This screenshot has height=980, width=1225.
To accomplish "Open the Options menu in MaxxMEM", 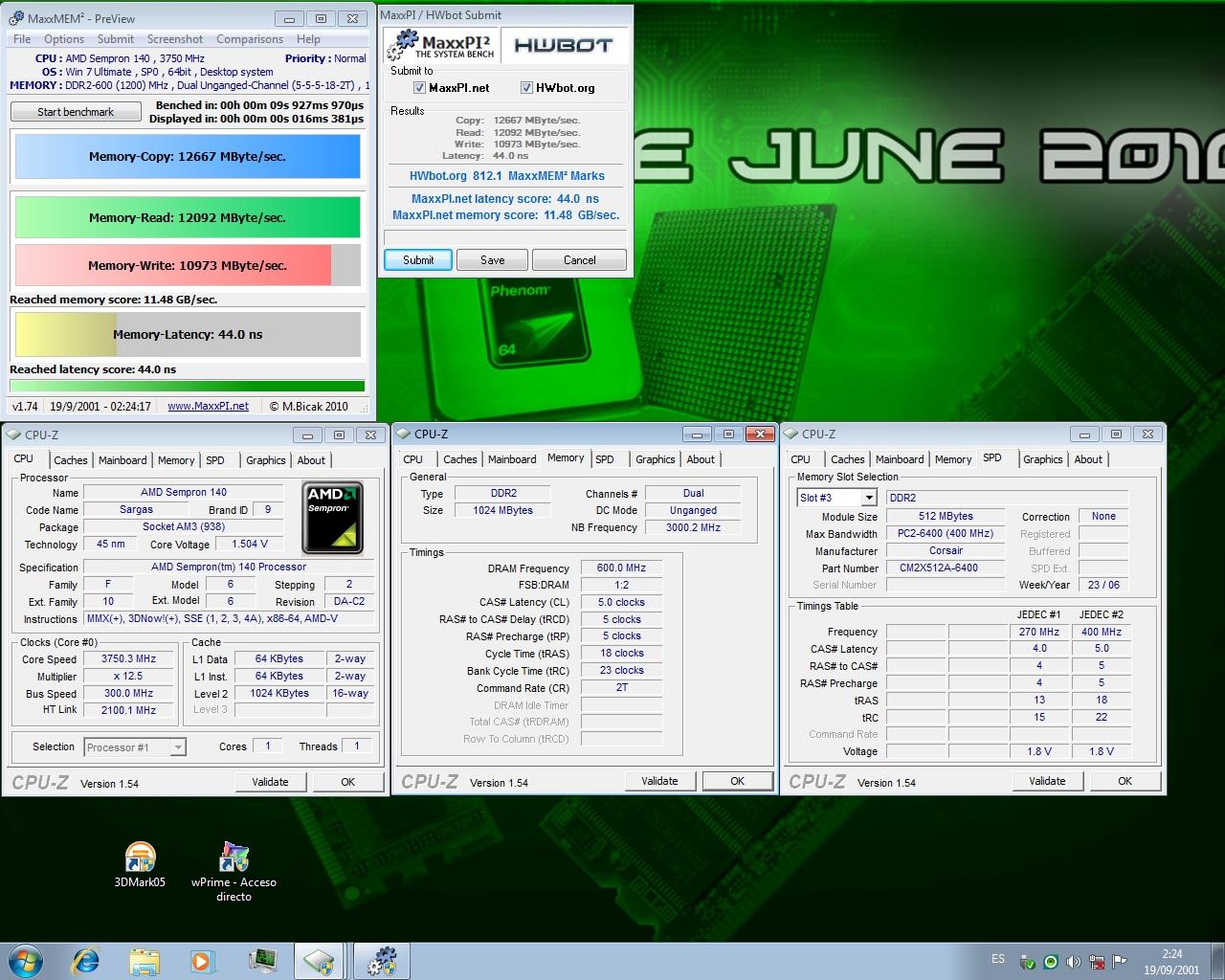I will tap(64, 39).
